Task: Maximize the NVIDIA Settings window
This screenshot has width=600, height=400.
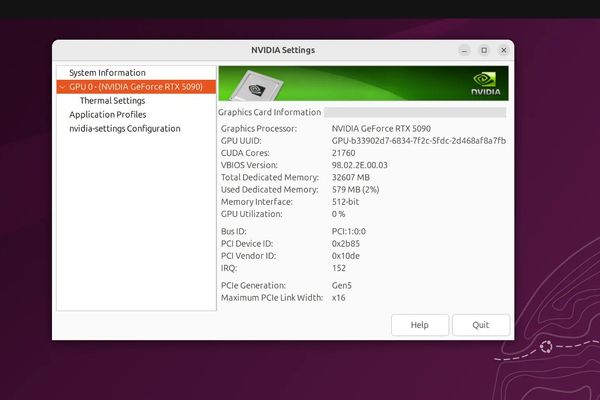Action: (x=484, y=50)
